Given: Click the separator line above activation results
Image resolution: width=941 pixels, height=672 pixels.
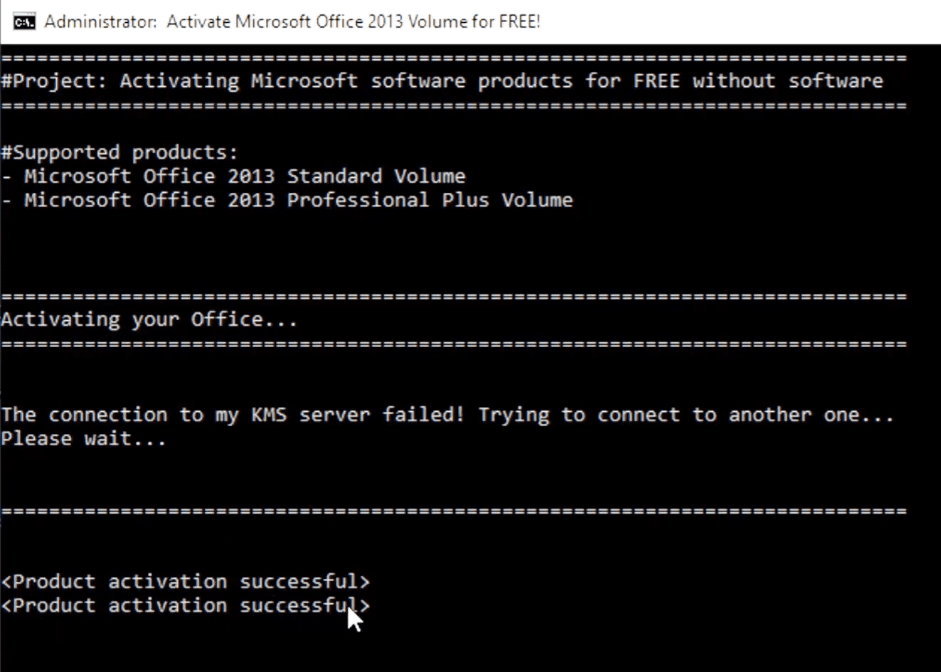Looking at the screenshot, I should (x=450, y=510).
